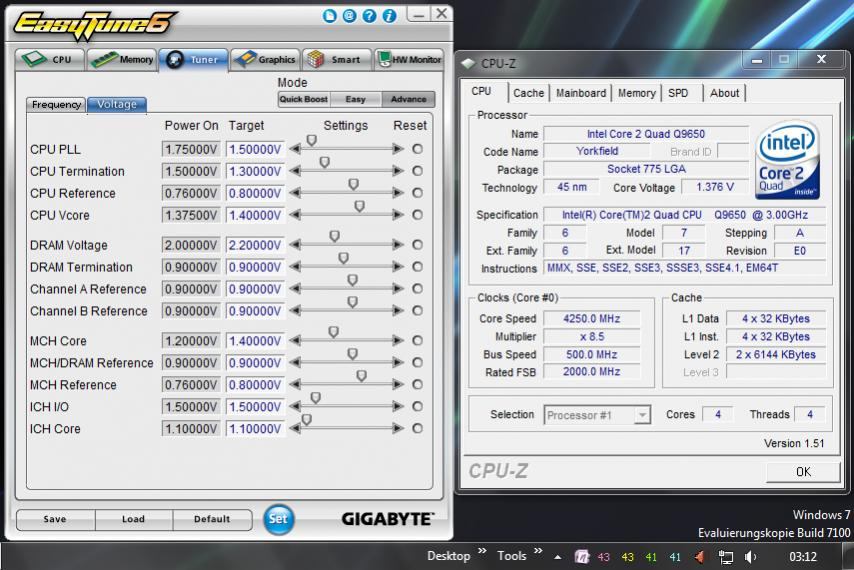Click the first blue header icon in EasyTune6
This screenshot has height=570, width=854.
(x=330, y=16)
